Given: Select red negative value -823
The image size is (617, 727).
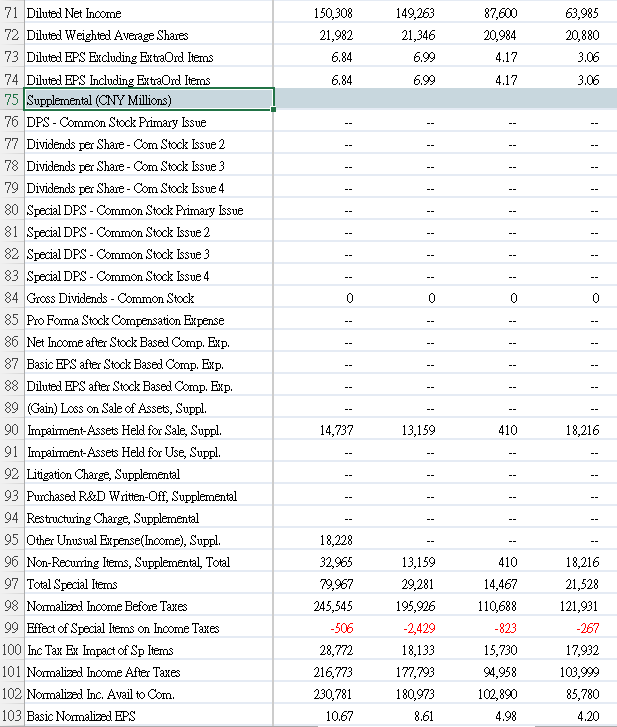Looking at the screenshot, I should pos(505,629).
